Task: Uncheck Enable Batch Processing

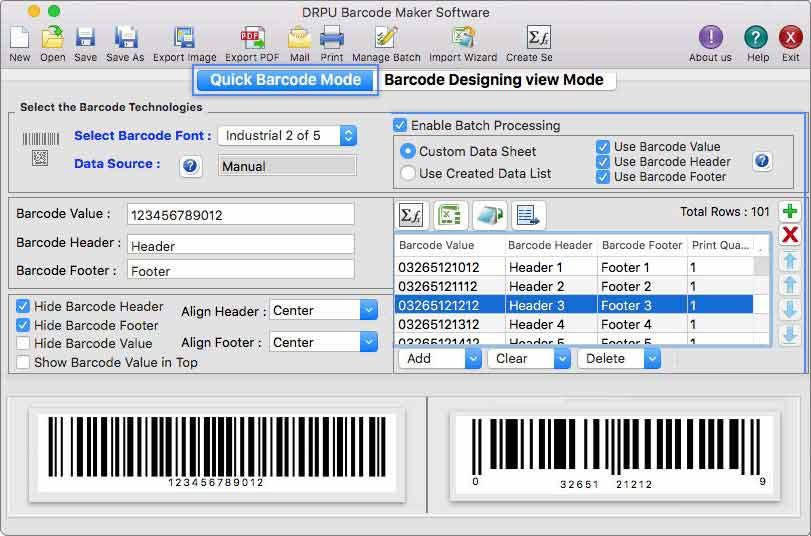Action: point(400,125)
